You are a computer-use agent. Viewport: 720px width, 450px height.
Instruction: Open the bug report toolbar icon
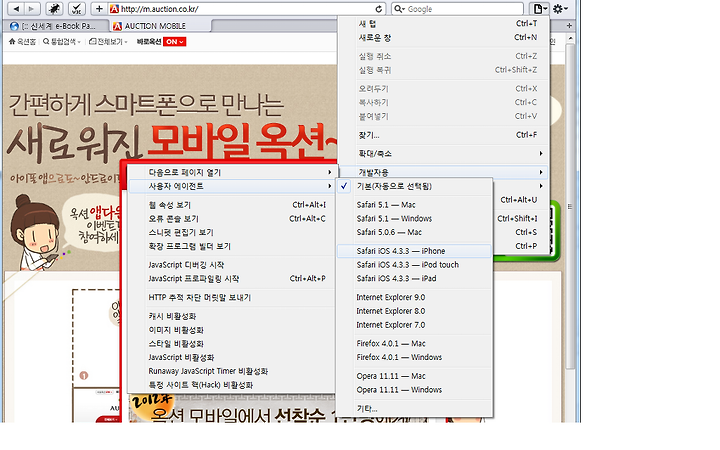54,9
